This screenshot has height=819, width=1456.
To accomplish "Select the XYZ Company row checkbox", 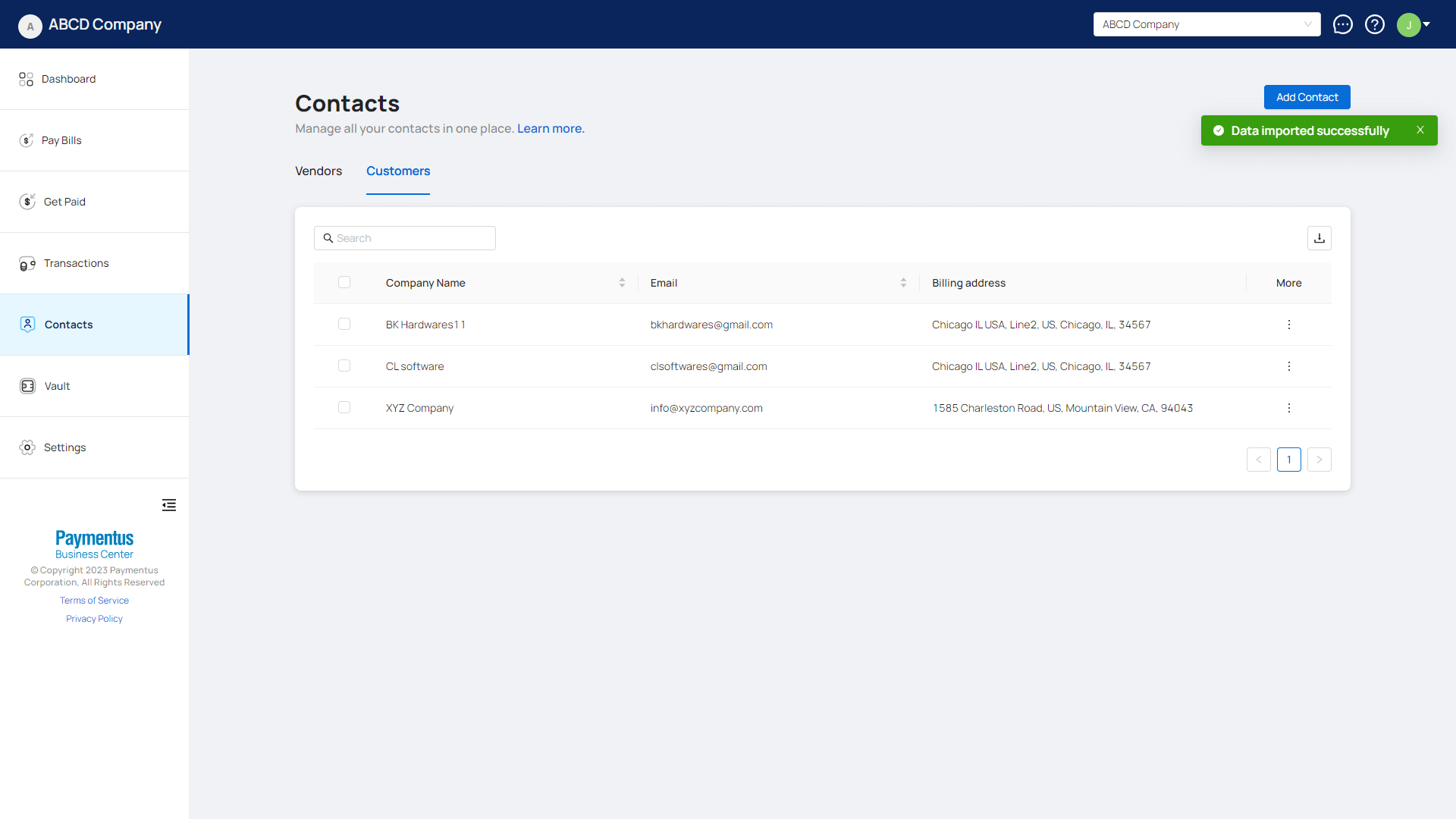I will coord(344,408).
